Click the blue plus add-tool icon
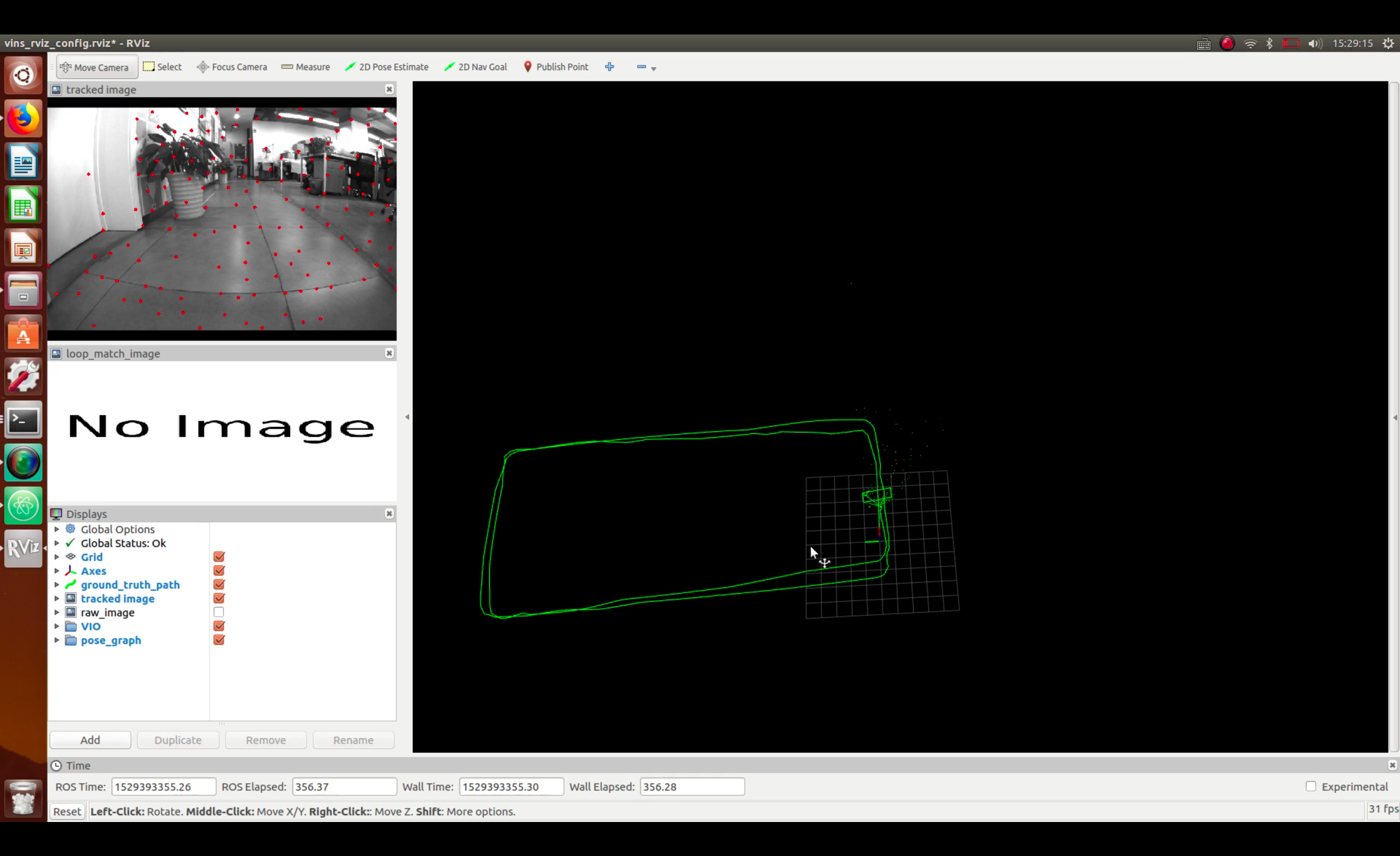The width and height of the screenshot is (1400, 856). 610,67
